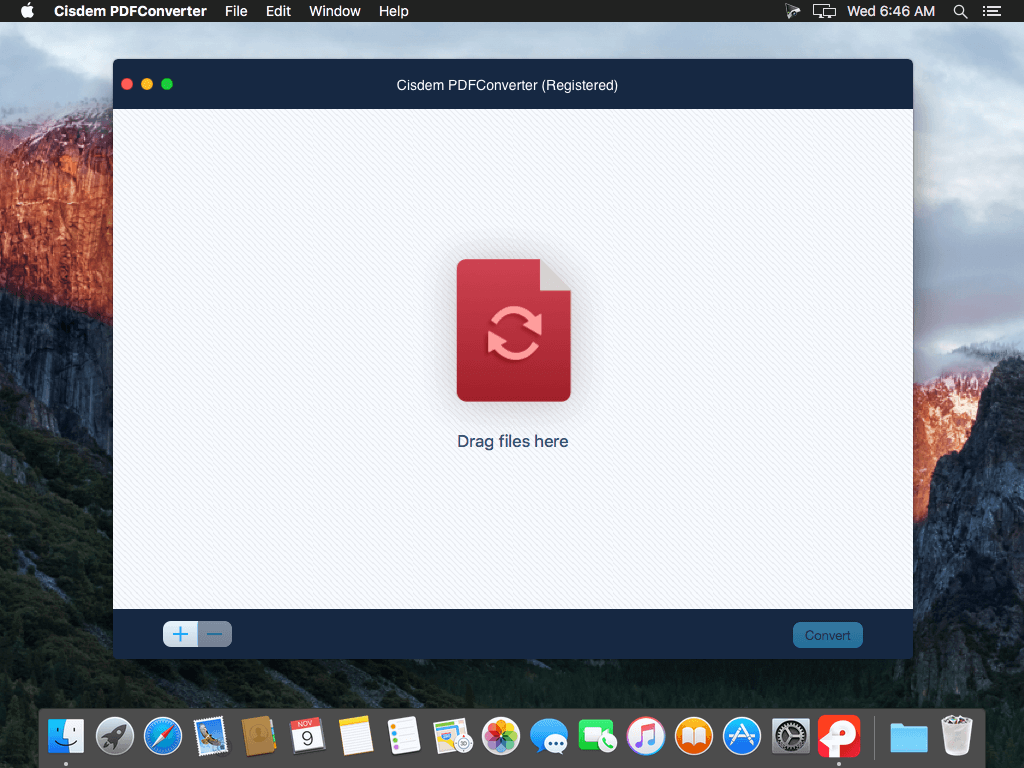Open the blue folder in the Dock
This screenshot has height=768, width=1024.
click(909, 737)
